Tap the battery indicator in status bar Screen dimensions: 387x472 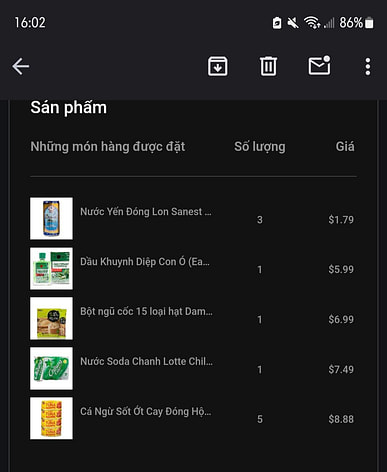(x=369, y=23)
